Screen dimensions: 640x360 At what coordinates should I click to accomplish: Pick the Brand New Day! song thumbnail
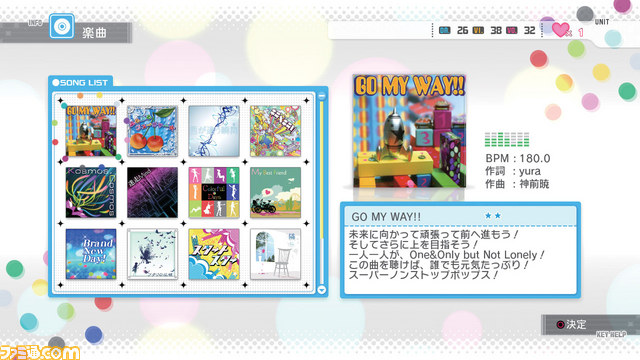tap(91, 254)
